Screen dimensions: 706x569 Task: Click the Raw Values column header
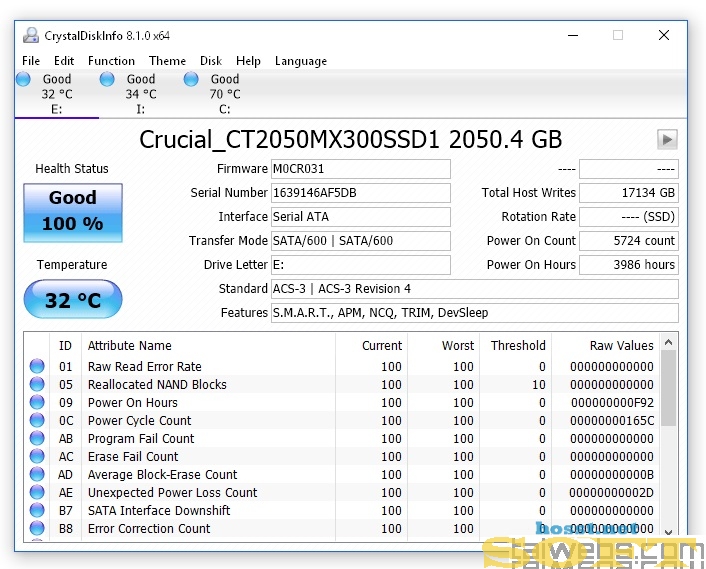606,346
